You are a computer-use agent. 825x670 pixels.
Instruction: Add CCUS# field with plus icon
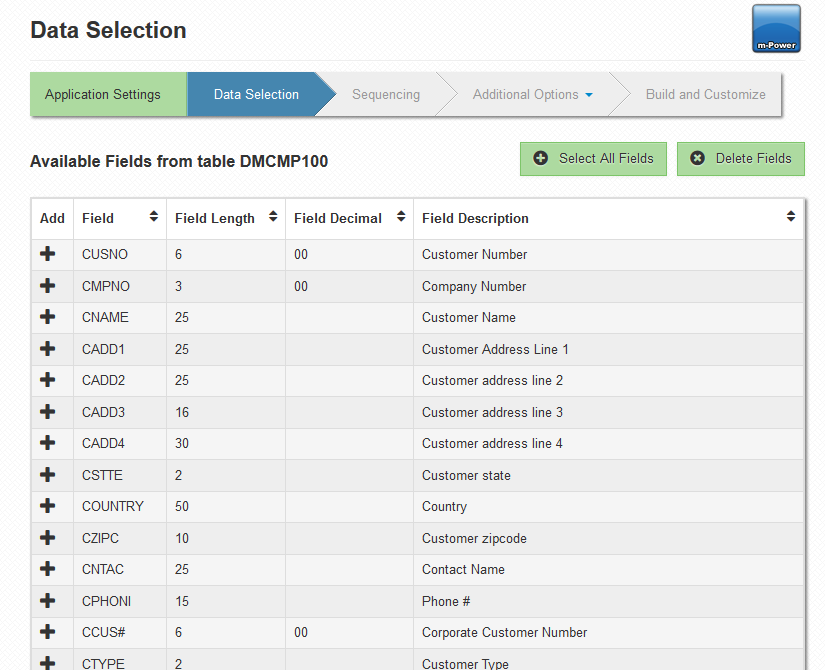47,632
